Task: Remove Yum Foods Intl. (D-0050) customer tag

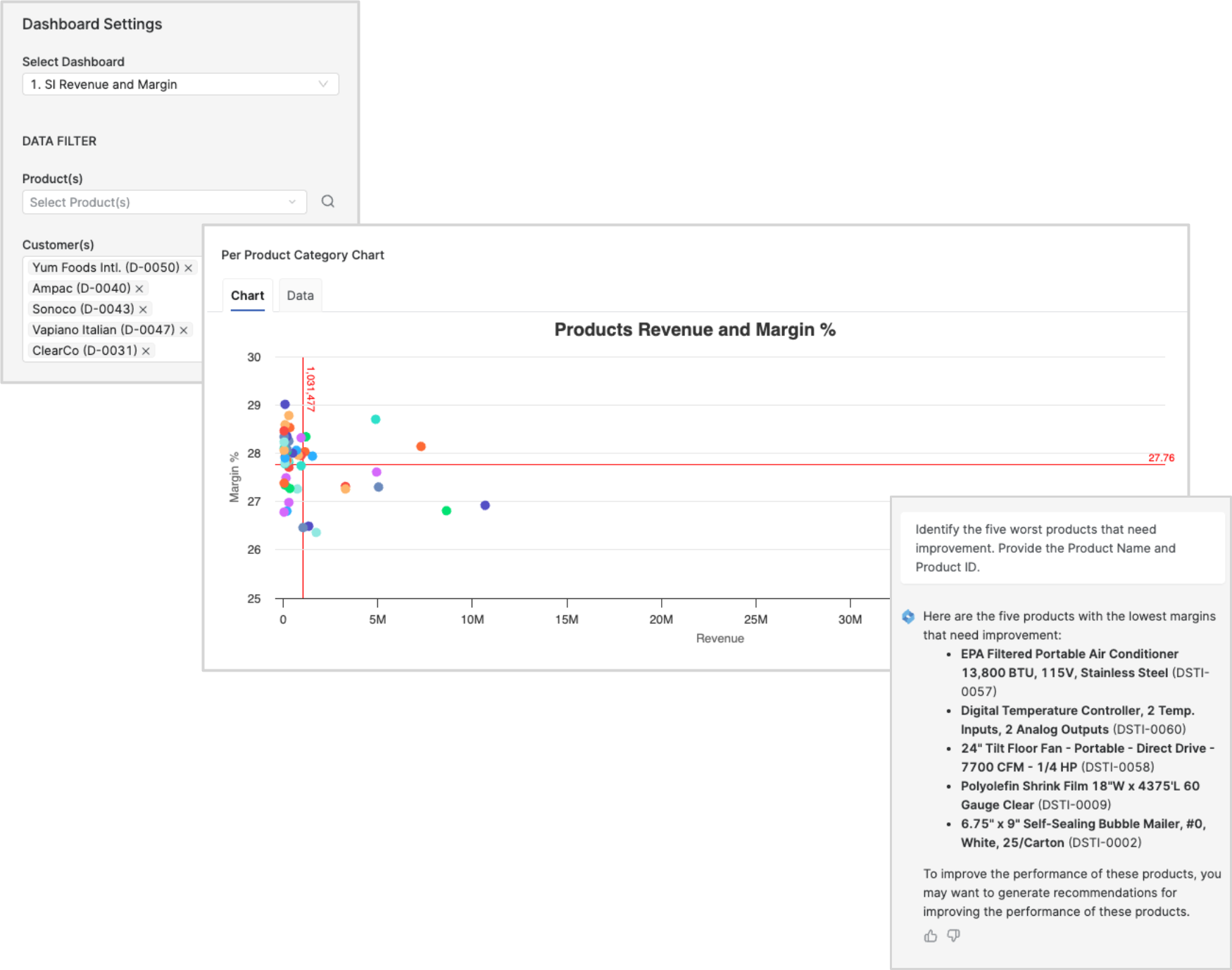Action: pyautogui.click(x=189, y=268)
